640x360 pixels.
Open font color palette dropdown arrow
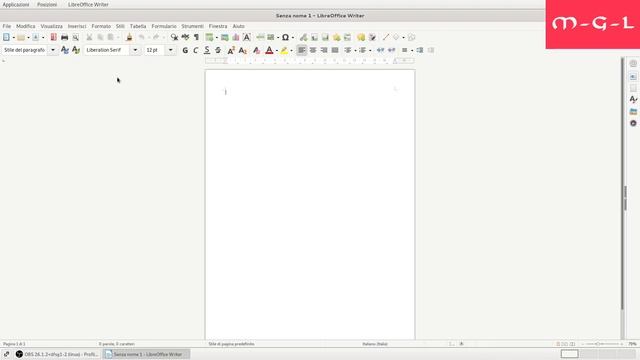[277, 51]
